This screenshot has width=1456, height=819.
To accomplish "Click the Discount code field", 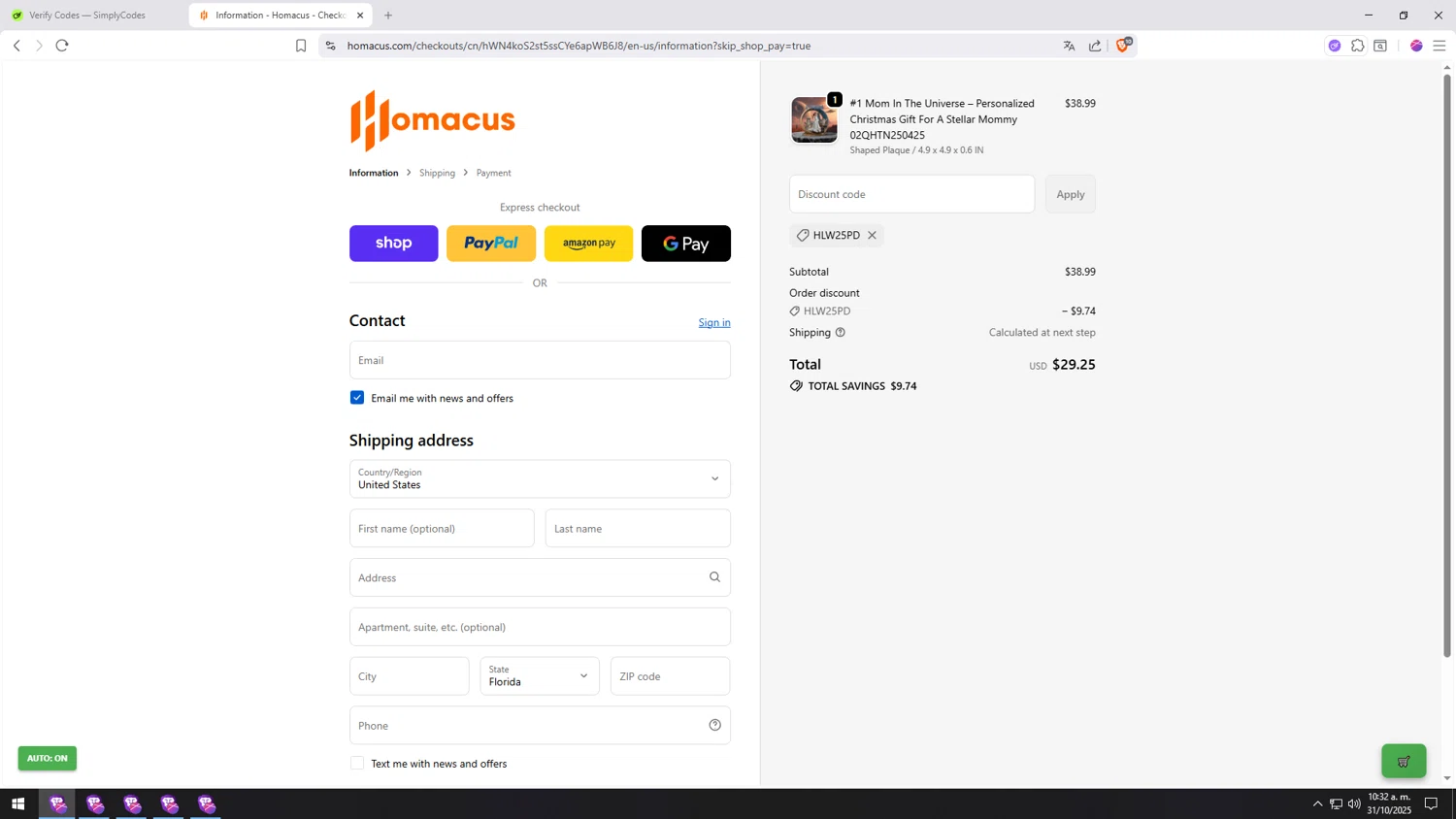I will pyautogui.click(x=911, y=194).
